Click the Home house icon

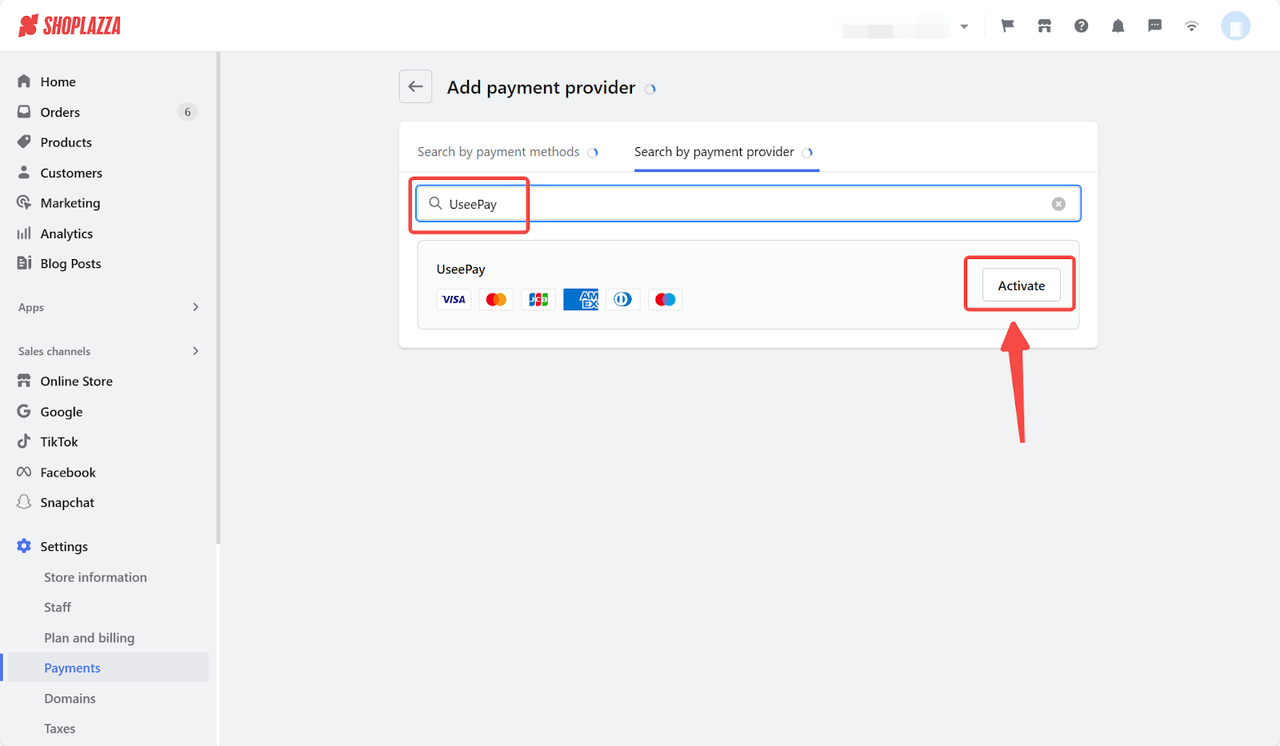(24, 82)
